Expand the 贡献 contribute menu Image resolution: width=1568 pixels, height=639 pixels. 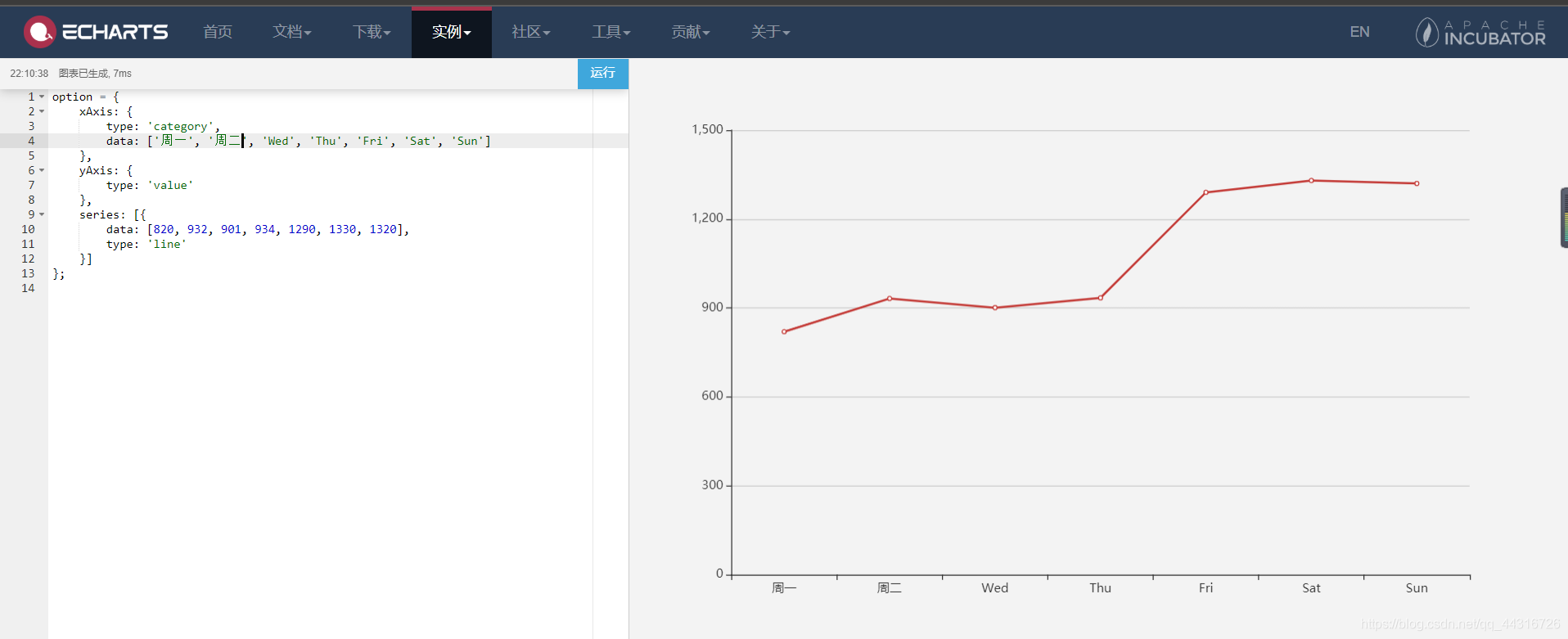point(691,32)
